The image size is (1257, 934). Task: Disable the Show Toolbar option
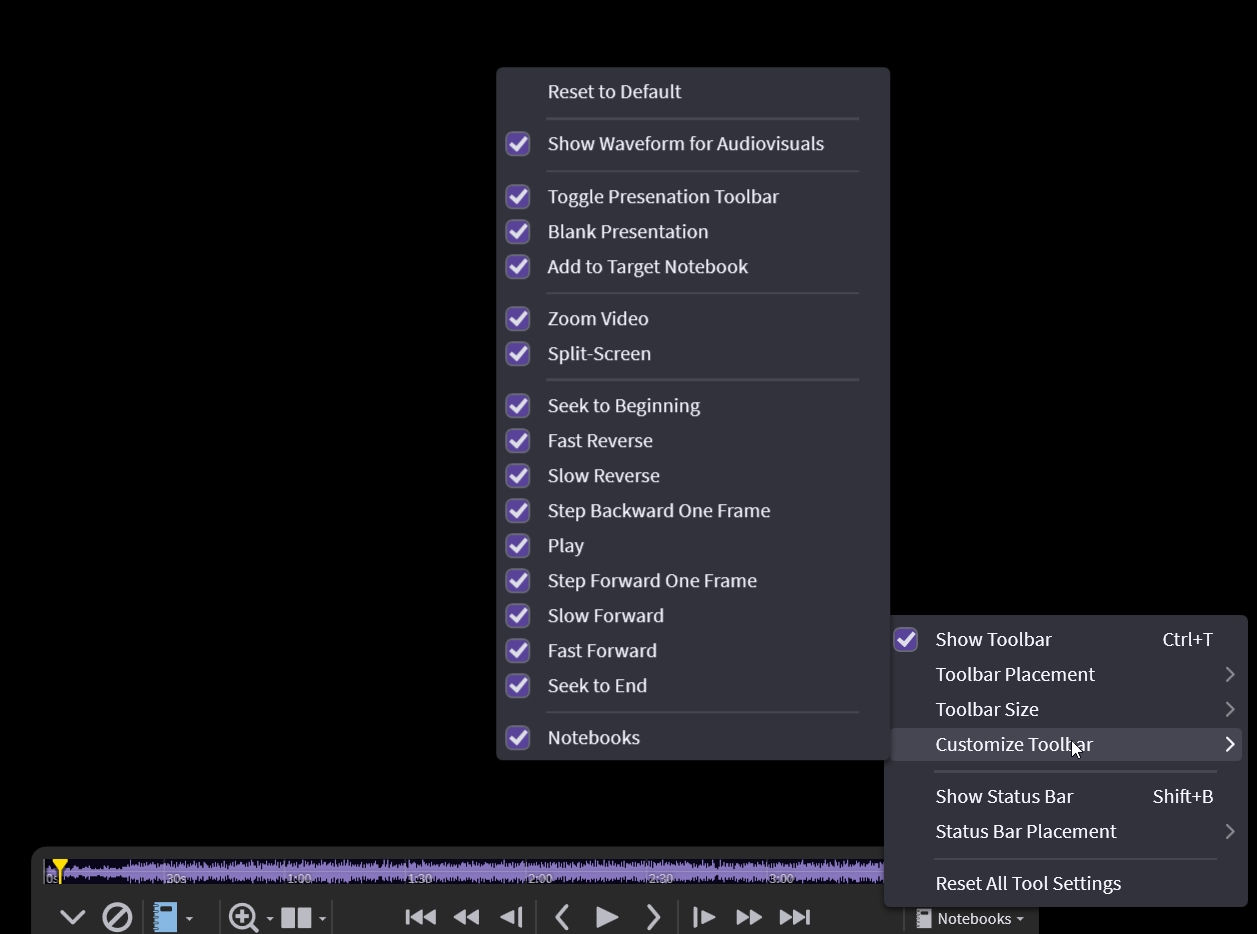(x=906, y=640)
